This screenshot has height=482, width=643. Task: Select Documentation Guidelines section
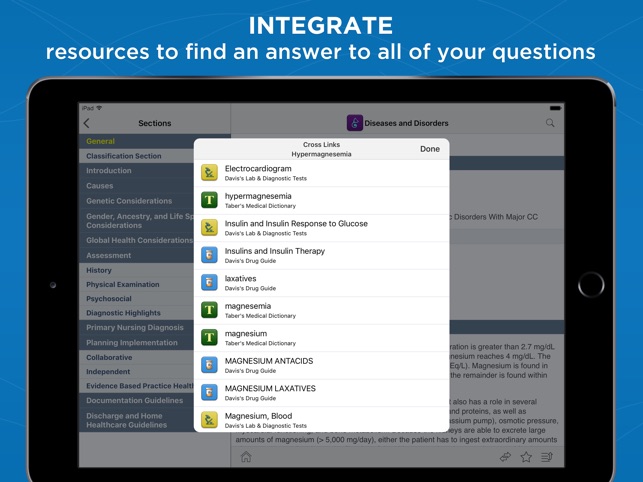coord(137,400)
